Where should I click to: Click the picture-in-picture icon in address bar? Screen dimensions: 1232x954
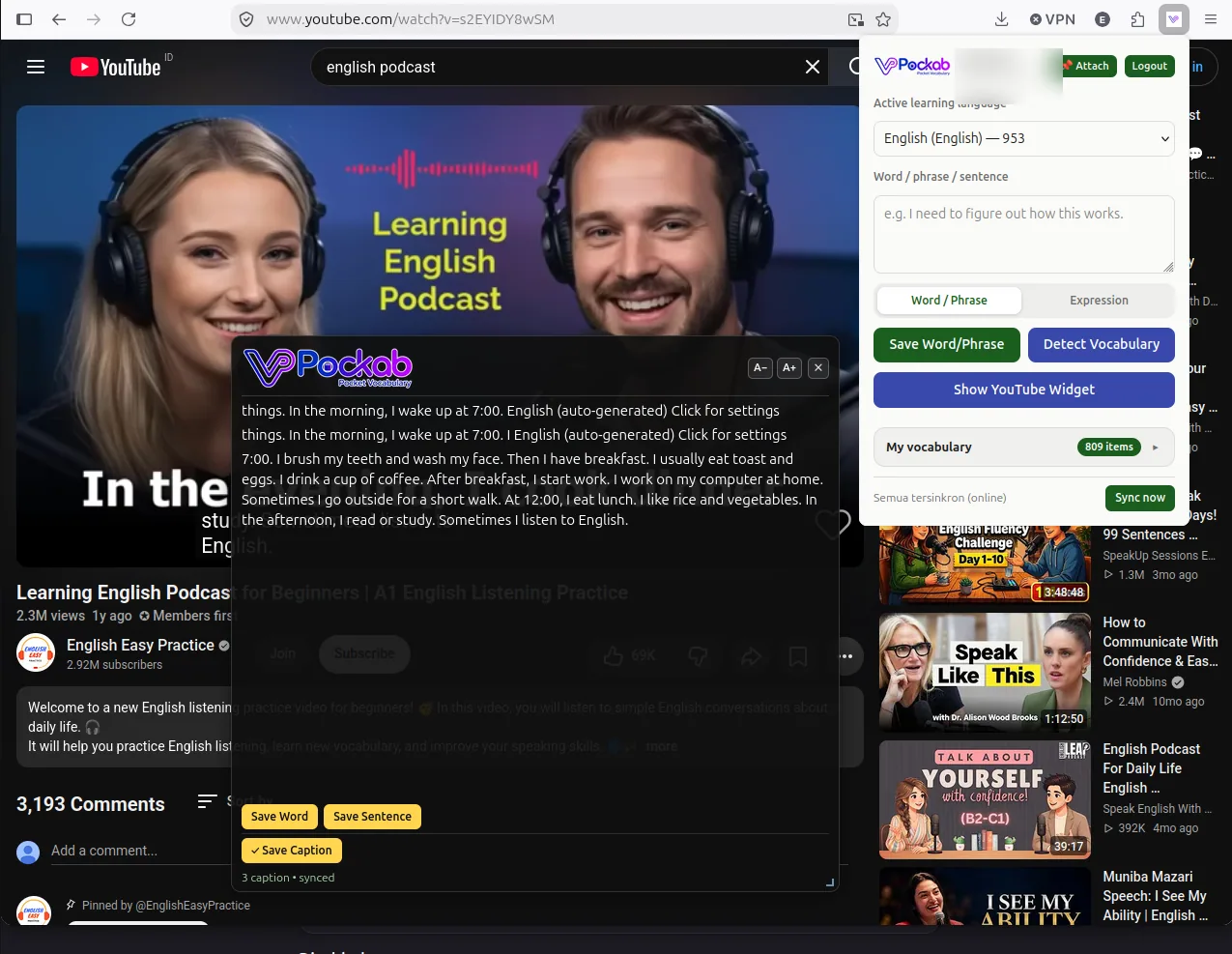856,19
